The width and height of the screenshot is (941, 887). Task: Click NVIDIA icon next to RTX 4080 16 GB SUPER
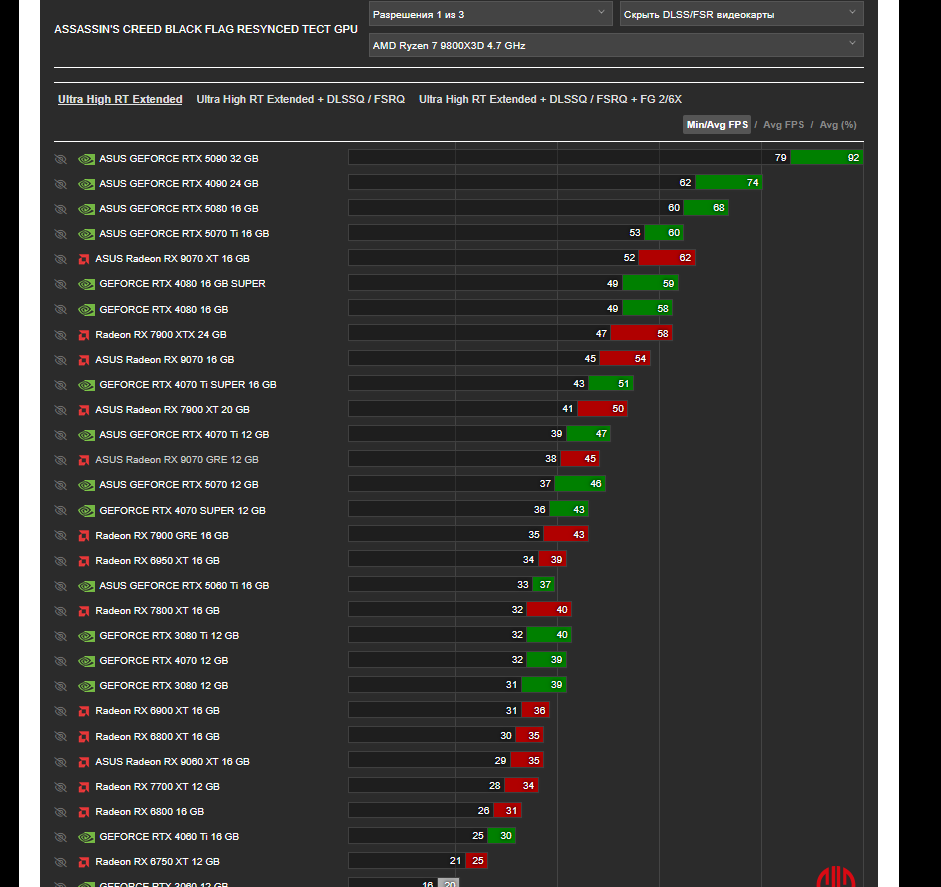(x=86, y=284)
